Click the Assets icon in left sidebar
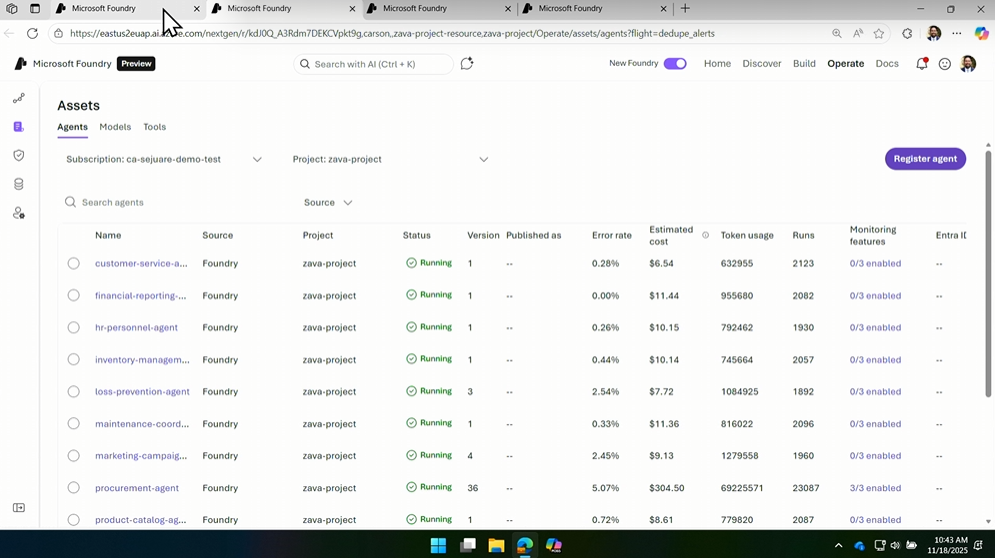This screenshot has width=995, height=558. tap(18, 127)
